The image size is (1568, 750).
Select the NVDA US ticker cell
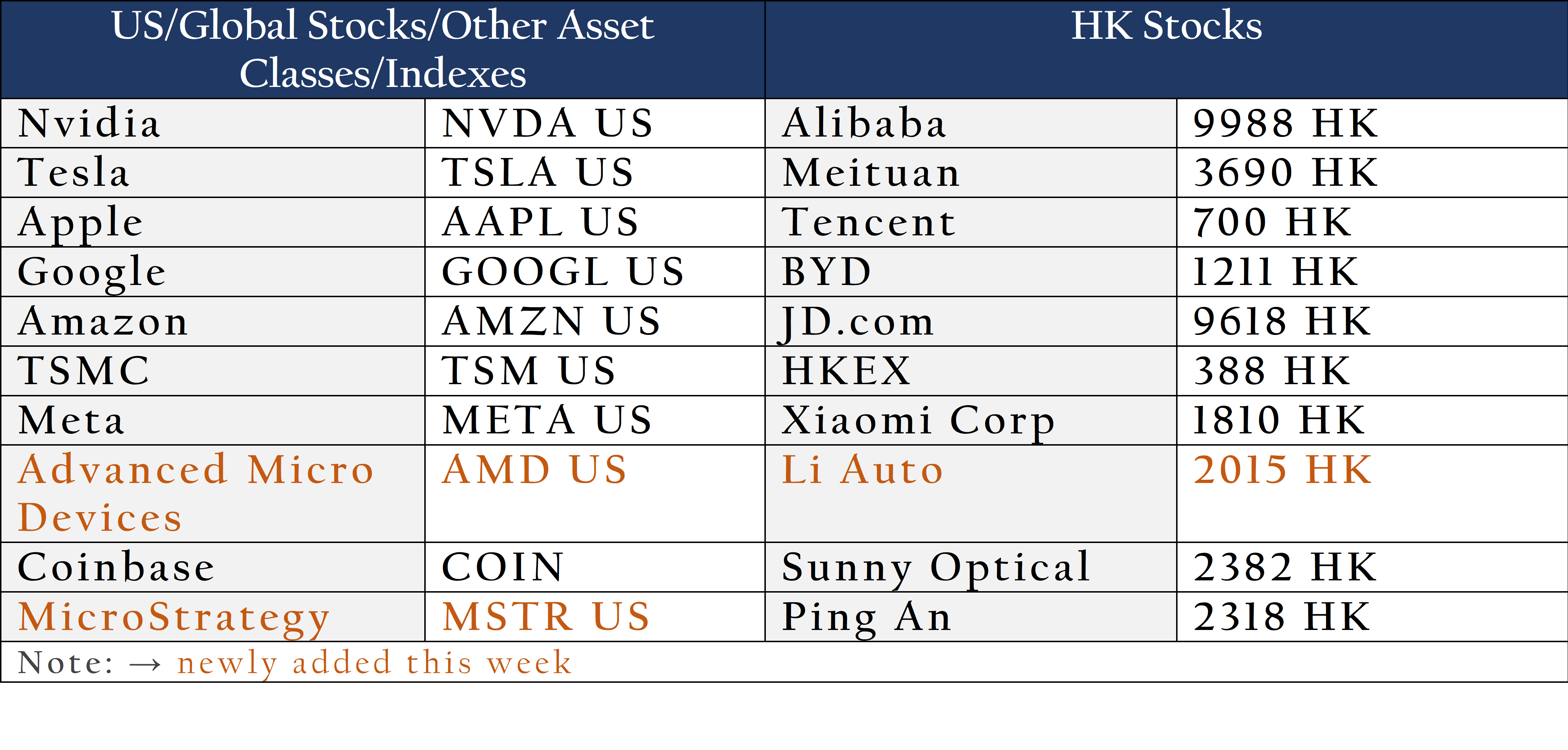coord(547,124)
